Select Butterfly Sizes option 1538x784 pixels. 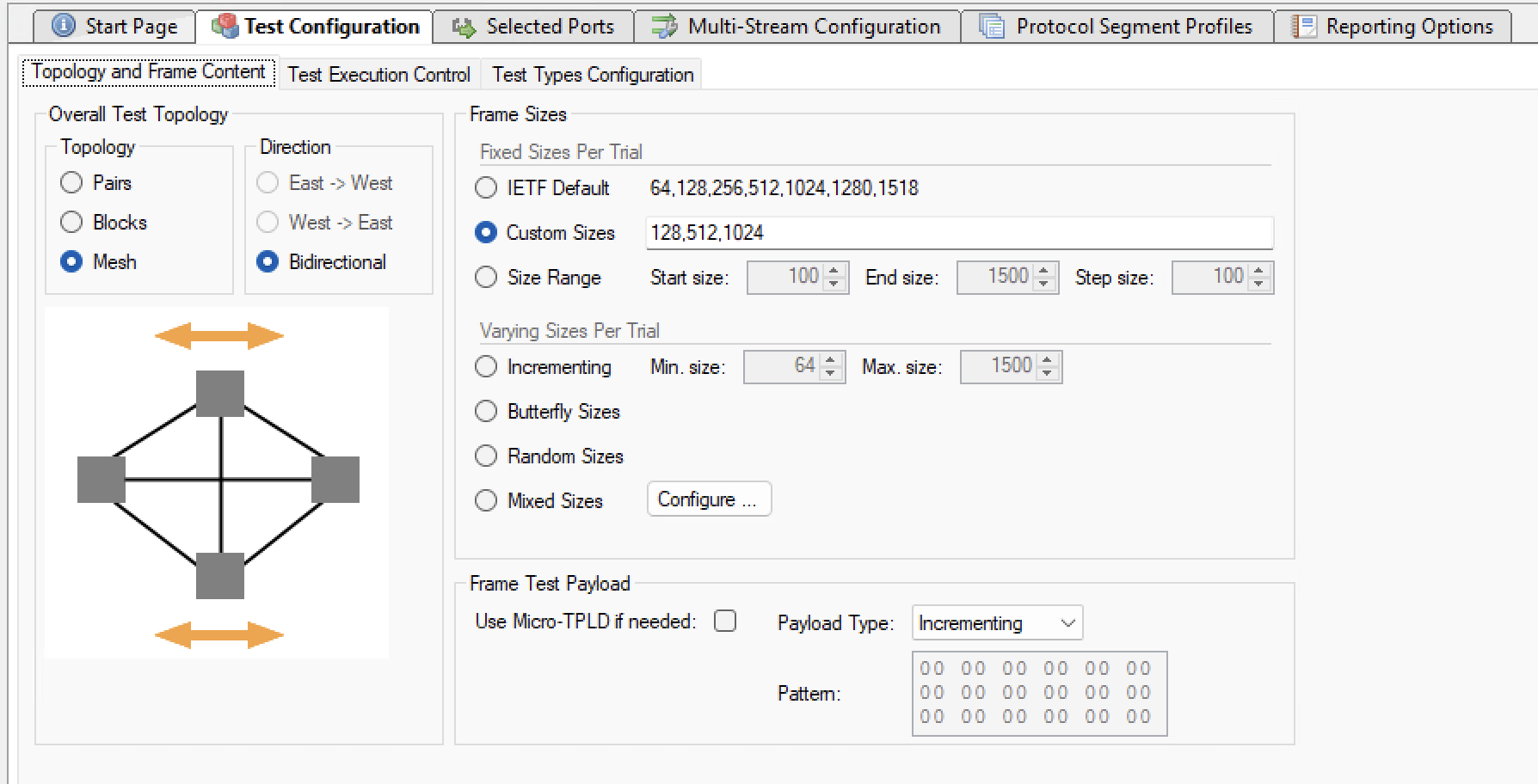tap(486, 411)
